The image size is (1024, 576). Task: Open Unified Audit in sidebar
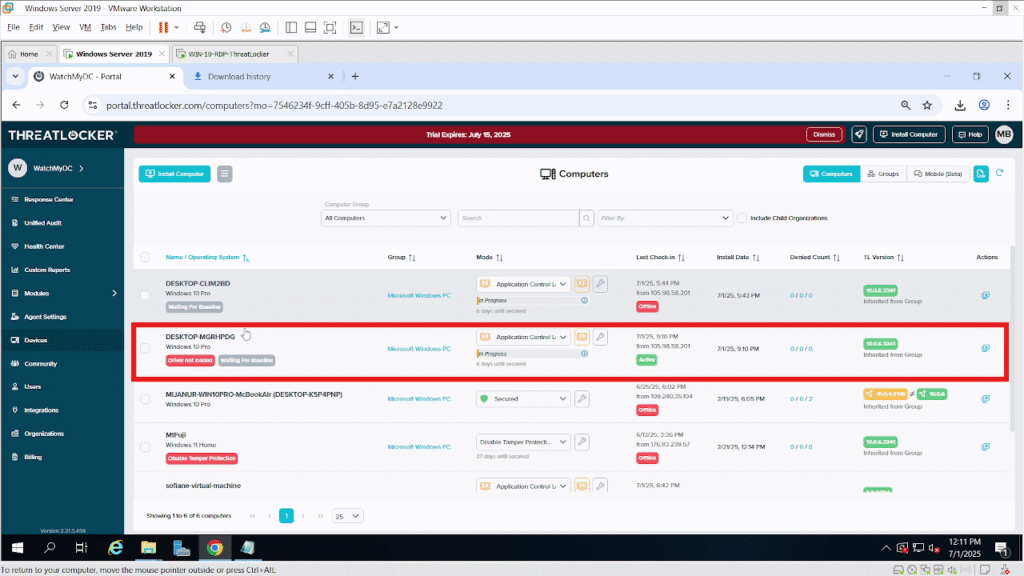42,223
